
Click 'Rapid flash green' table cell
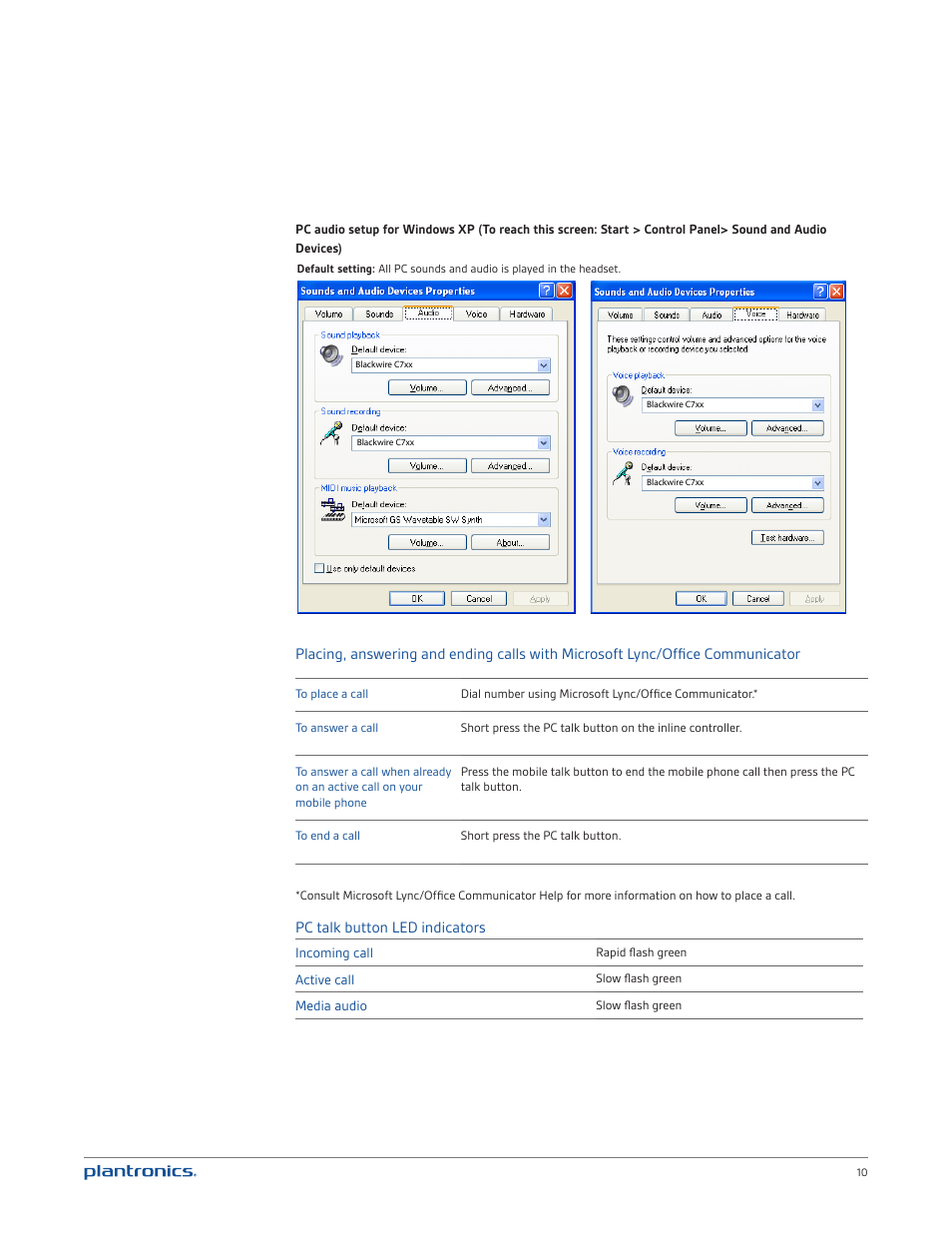(641, 952)
